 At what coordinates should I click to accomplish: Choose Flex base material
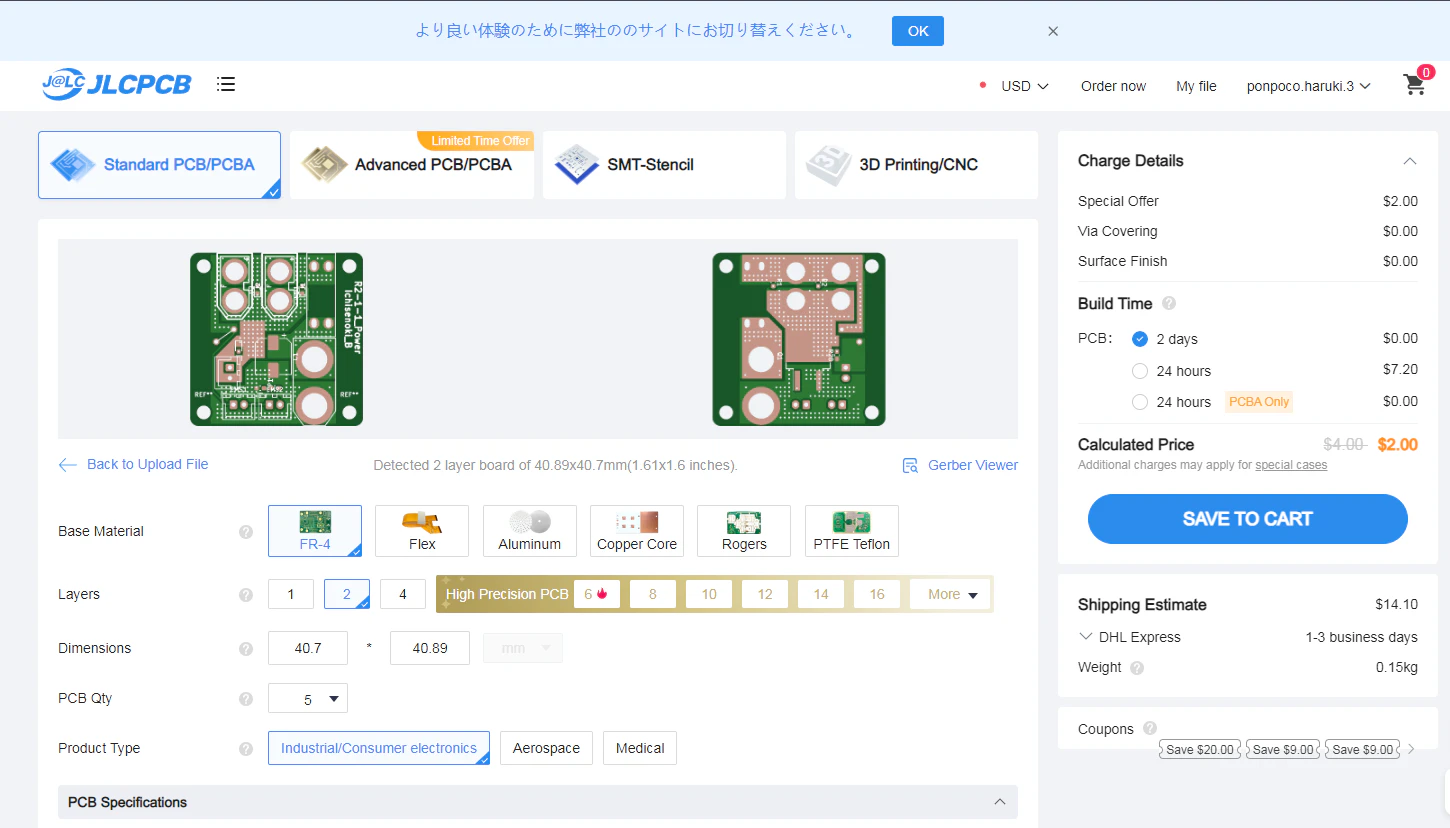(422, 531)
